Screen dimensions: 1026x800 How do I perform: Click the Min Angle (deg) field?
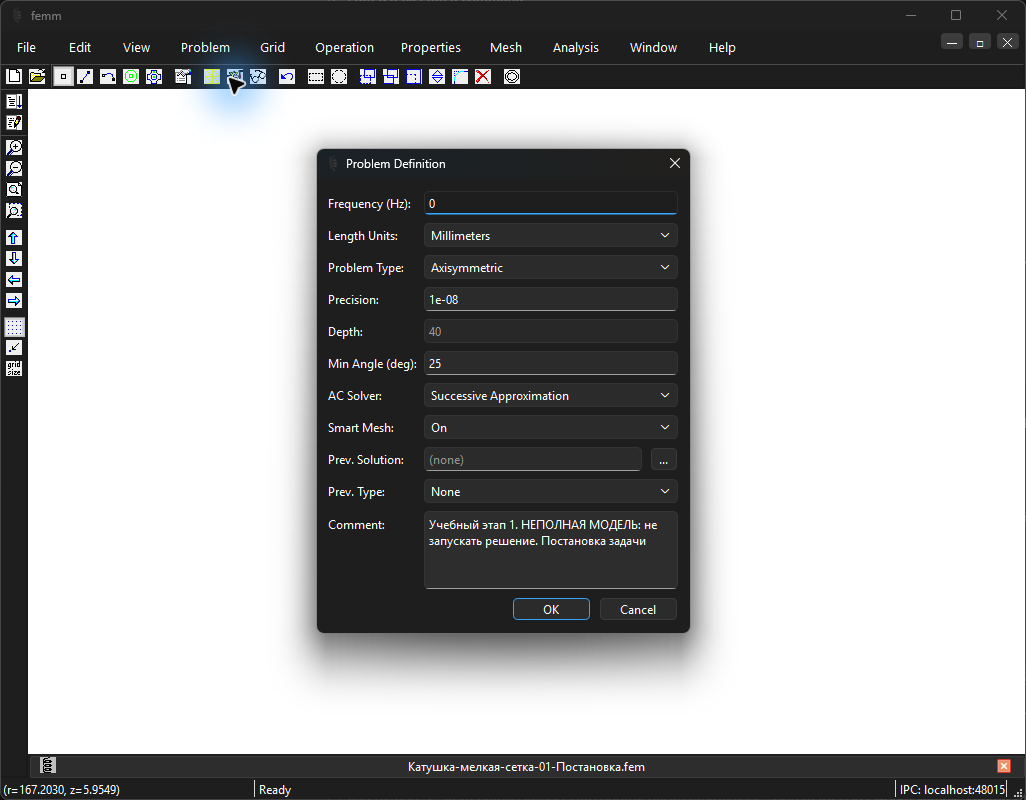tap(550, 364)
